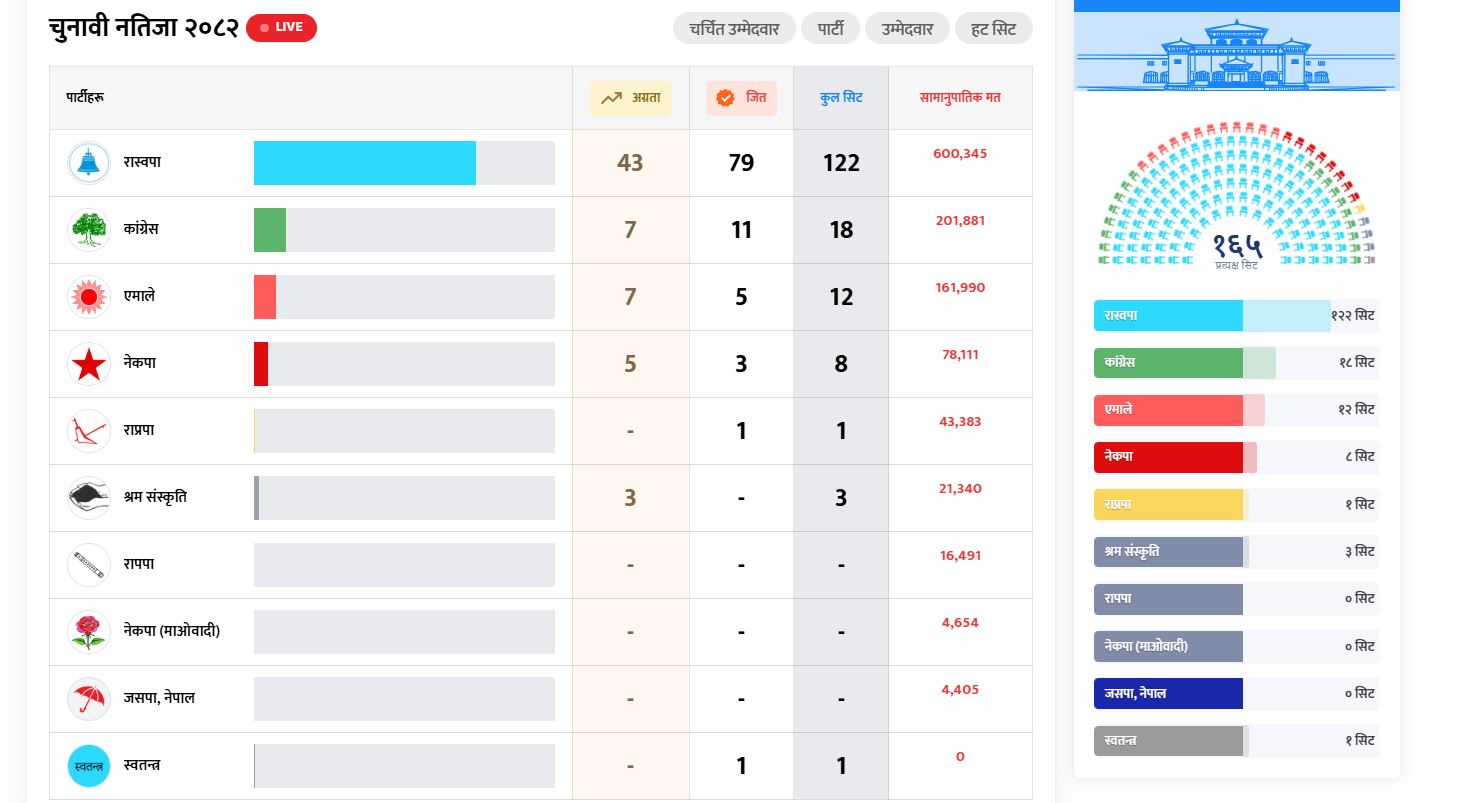Click the रास्वपा cyan progress bar
The width and height of the screenshot is (1462, 803).
coord(365,163)
